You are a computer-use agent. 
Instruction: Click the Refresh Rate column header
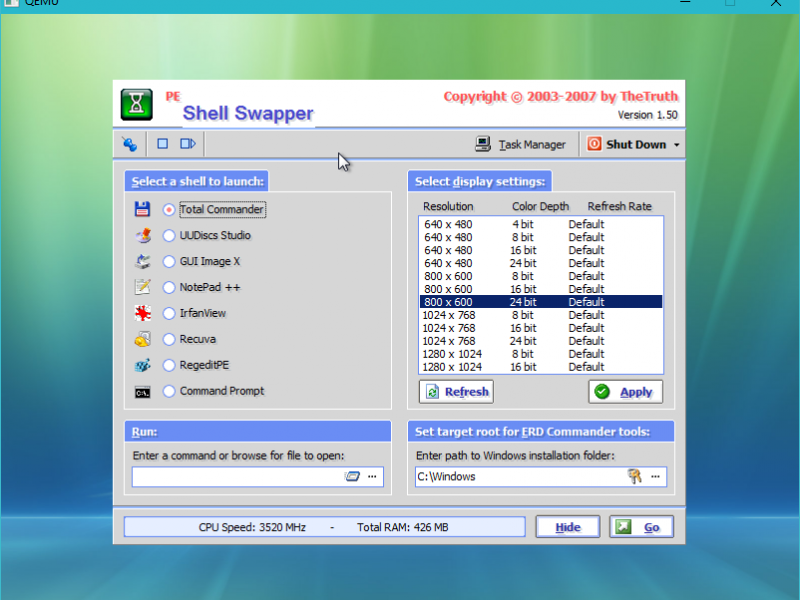[619, 207]
